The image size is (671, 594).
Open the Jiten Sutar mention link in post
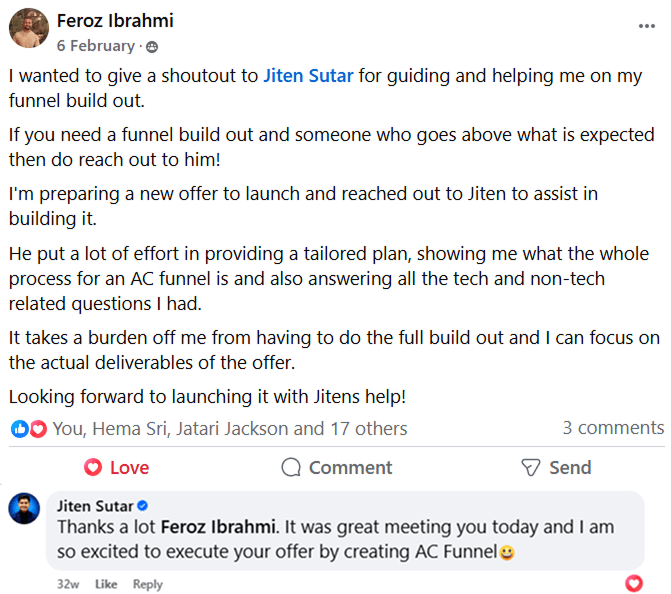(x=308, y=75)
